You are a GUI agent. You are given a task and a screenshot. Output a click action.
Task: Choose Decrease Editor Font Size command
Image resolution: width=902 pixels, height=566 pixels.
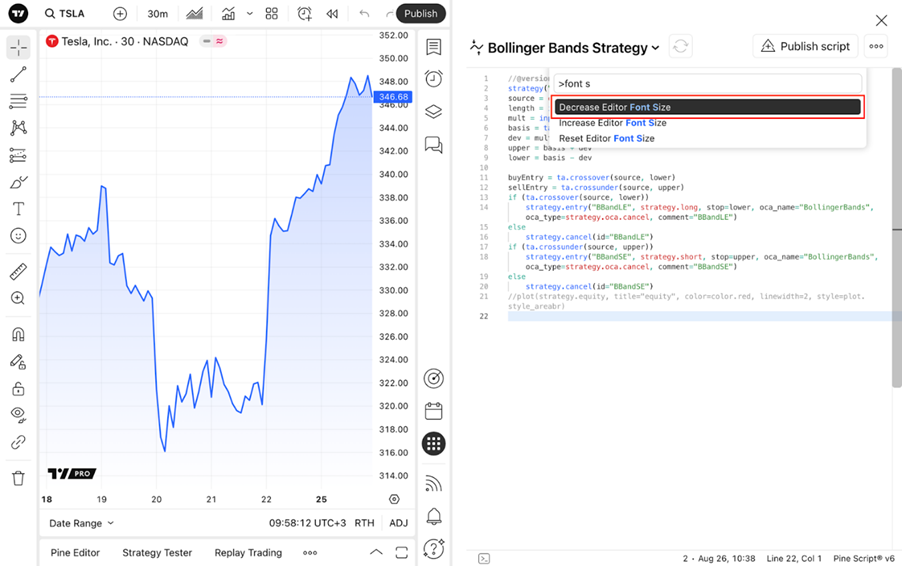point(708,107)
